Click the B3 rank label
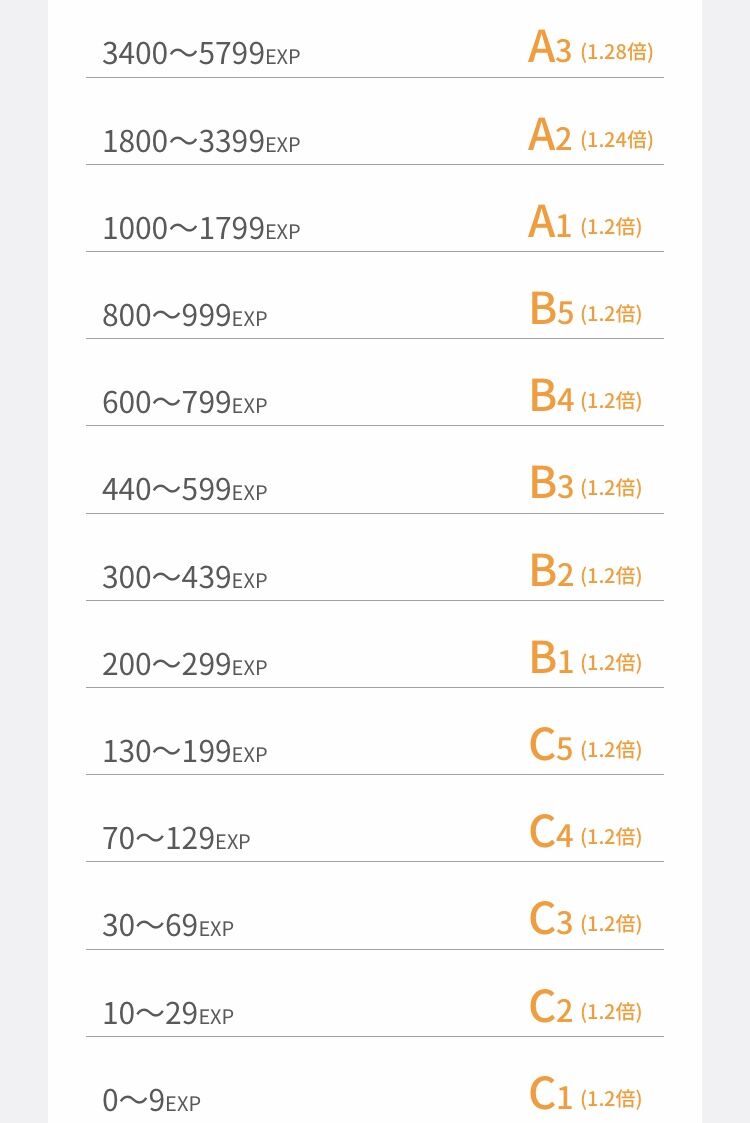750x1123 pixels. coord(552,483)
